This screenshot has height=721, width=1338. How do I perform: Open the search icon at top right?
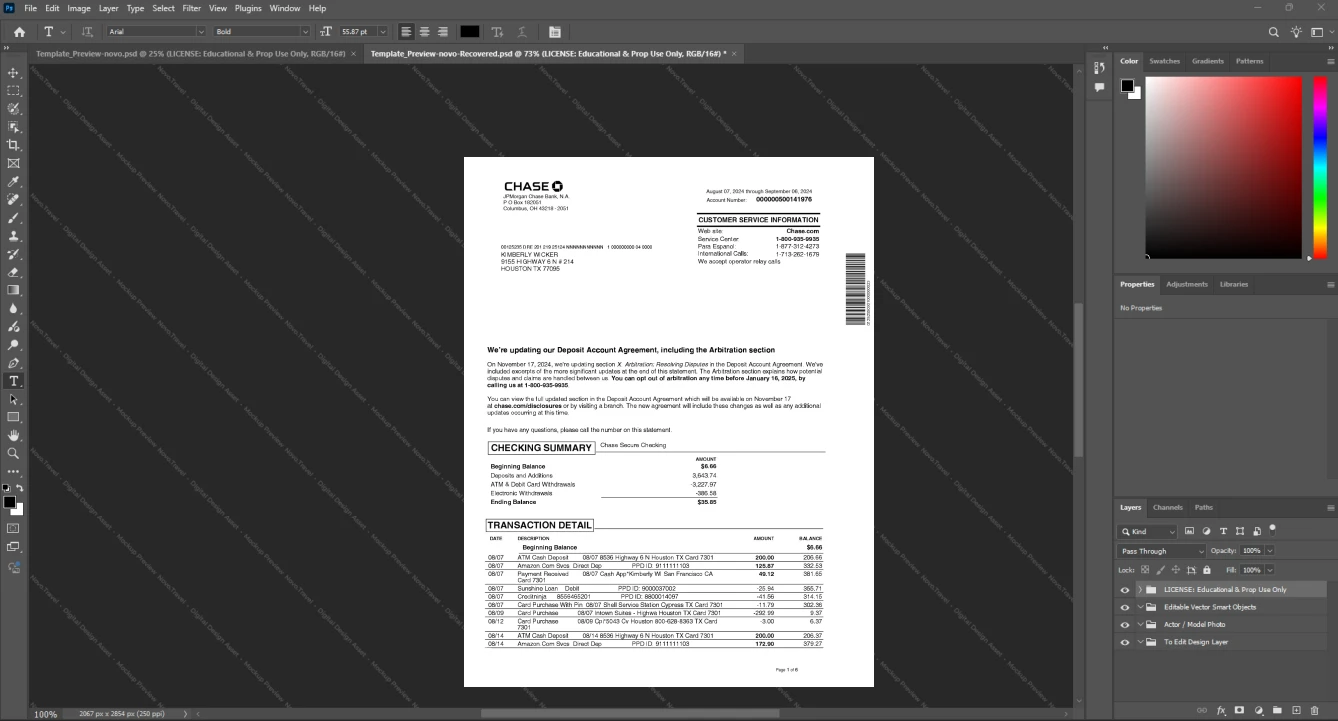(x=1274, y=32)
